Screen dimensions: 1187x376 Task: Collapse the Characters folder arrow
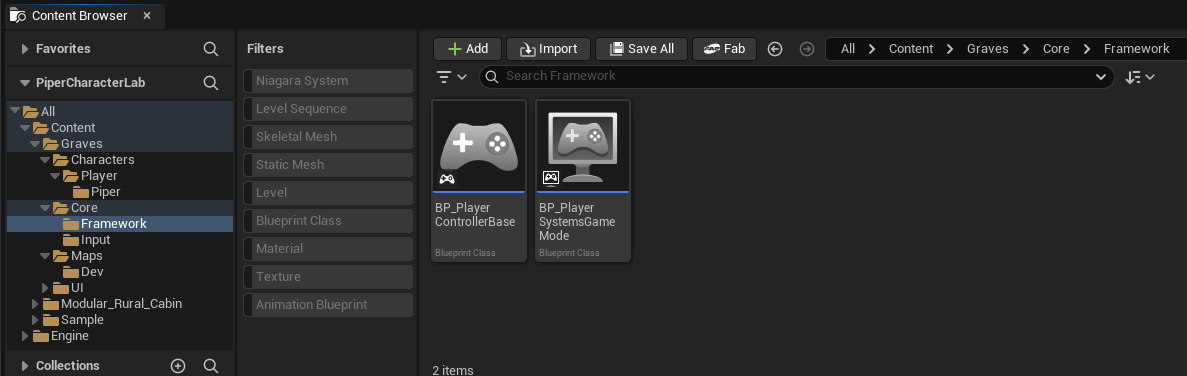point(45,160)
